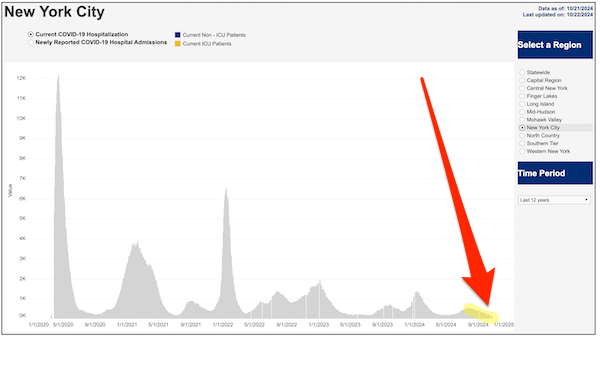Image resolution: width=600 pixels, height=380 pixels.
Task: Pick the Western New York region
Action: point(522,152)
